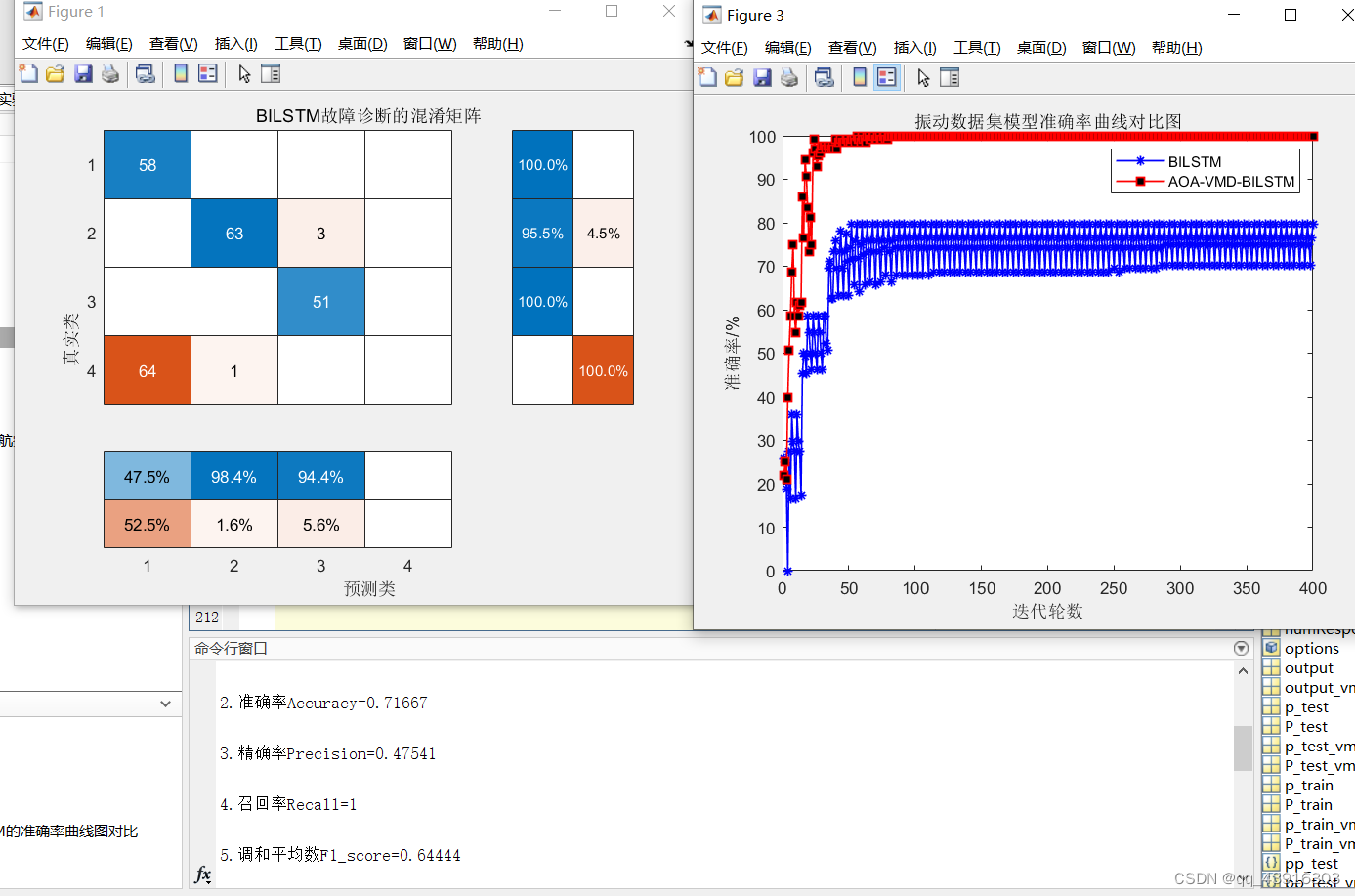Viewport: 1355px width, 896px height.
Task: Toggle the legend display in Figure 3
Action: click(x=886, y=77)
